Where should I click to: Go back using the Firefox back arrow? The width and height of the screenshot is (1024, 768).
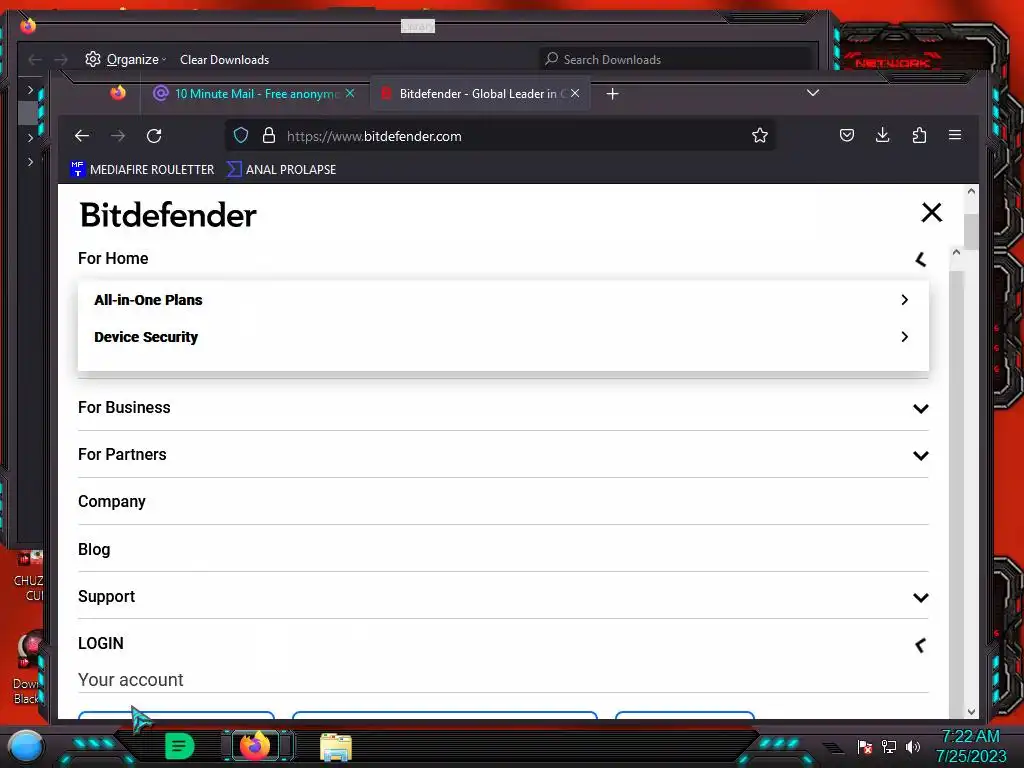click(x=82, y=136)
